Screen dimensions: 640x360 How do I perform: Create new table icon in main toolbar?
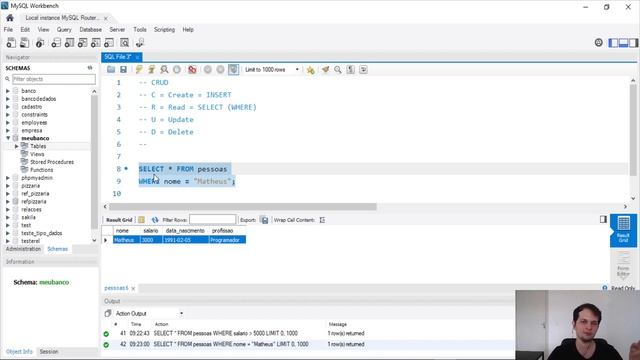pos(69,42)
